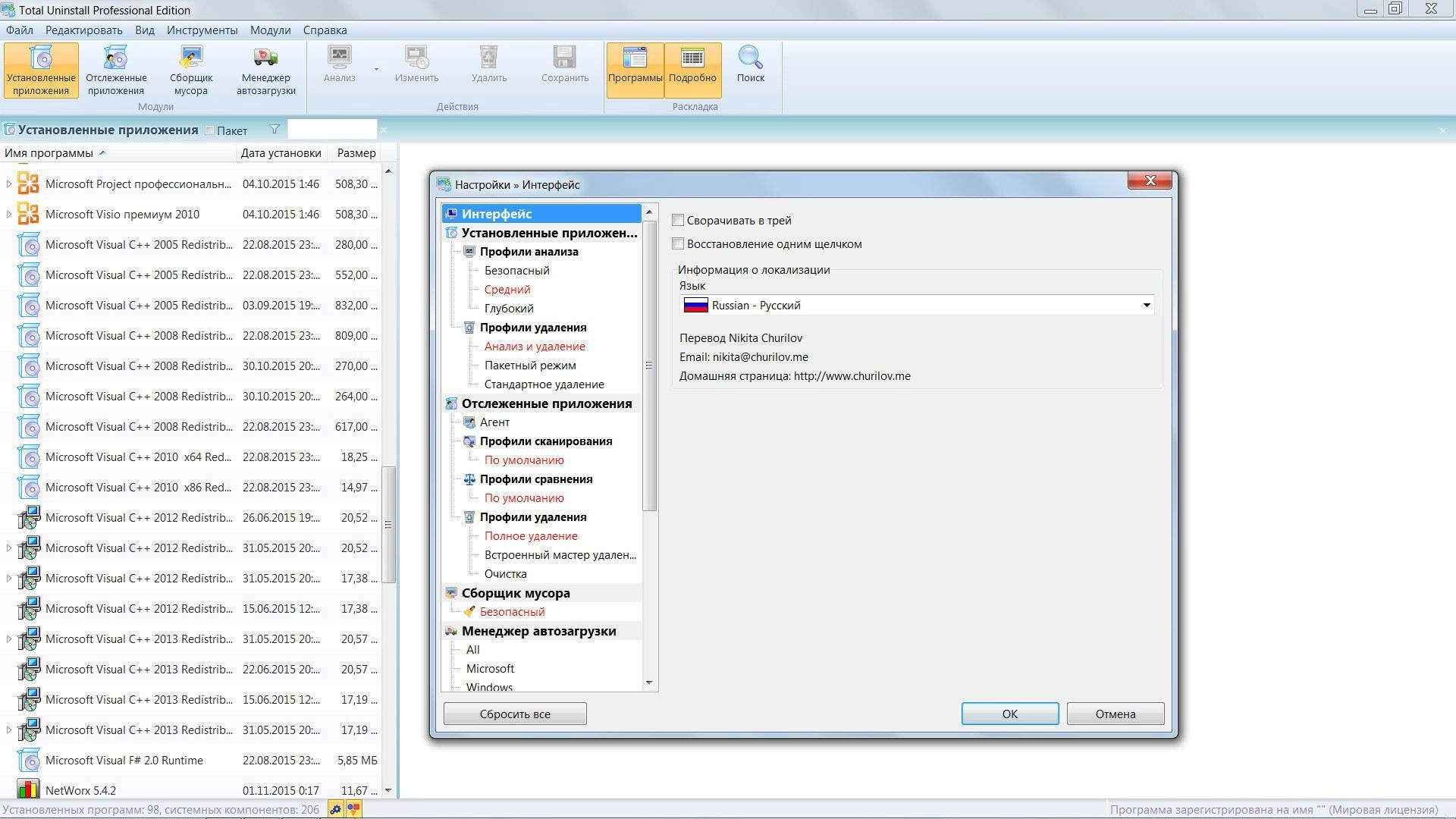This screenshot has height=819, width=1456.
Task: Click the program filter input field
Action: coord(331,130)
